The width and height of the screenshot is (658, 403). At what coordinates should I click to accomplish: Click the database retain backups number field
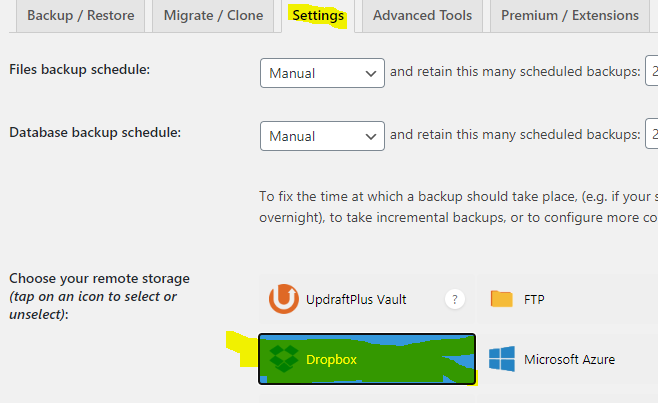pos(652,133)
